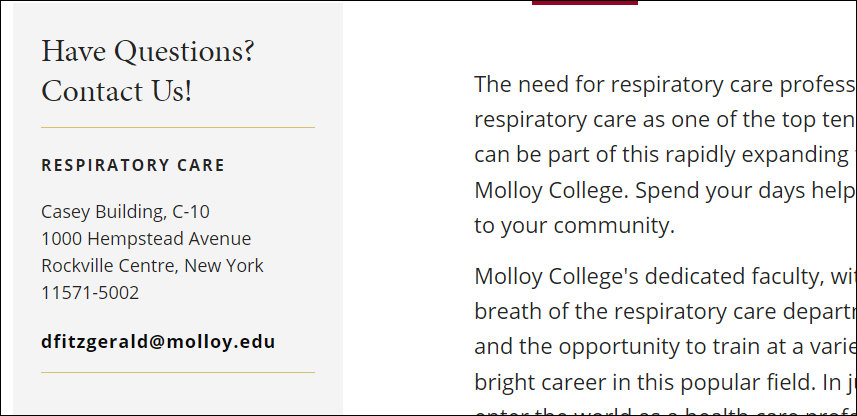Click the 'Rockville Centre, New York' text
This screenshot has width=857, height=416.
click(152, 266)
